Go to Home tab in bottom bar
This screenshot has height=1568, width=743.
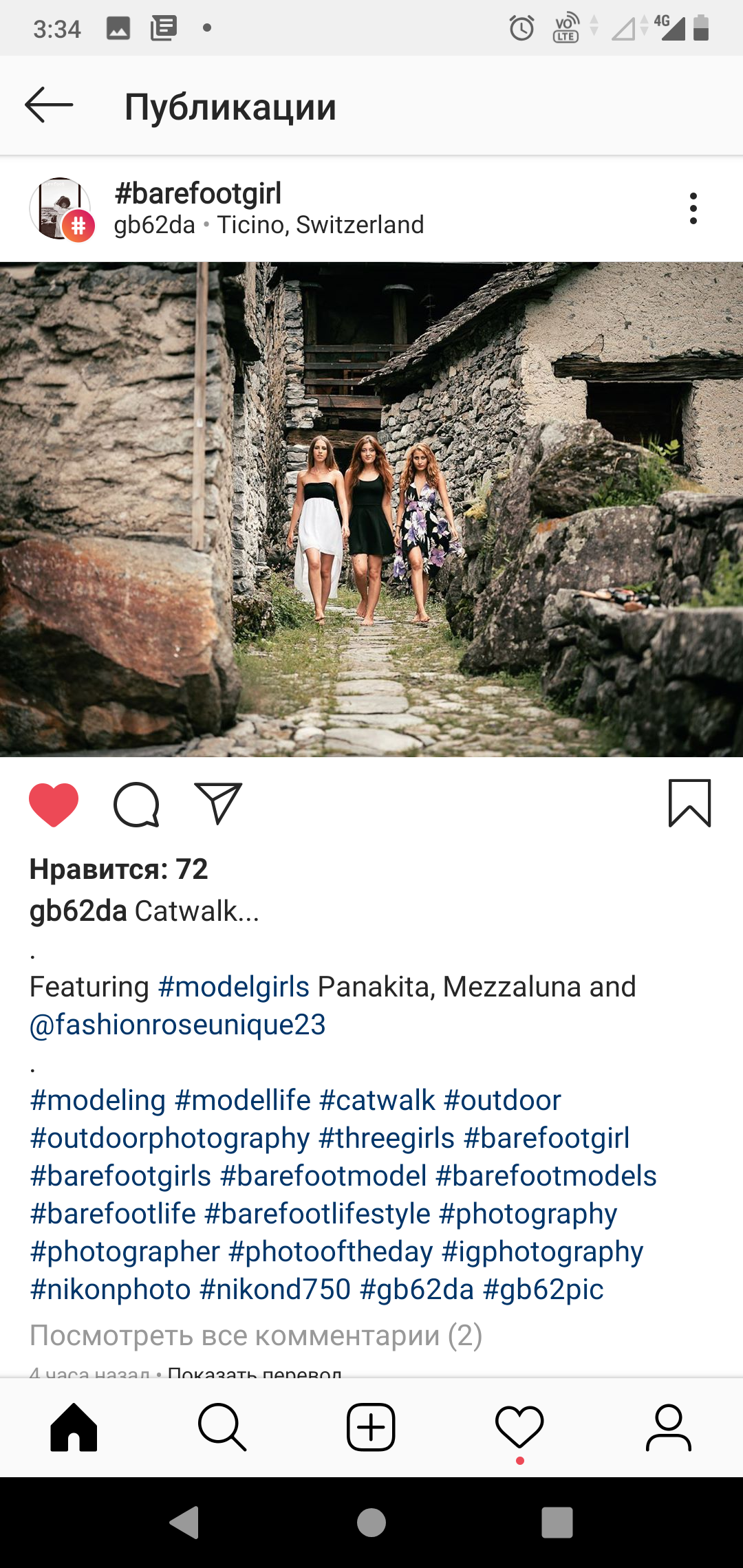(x=74, y=1428)
